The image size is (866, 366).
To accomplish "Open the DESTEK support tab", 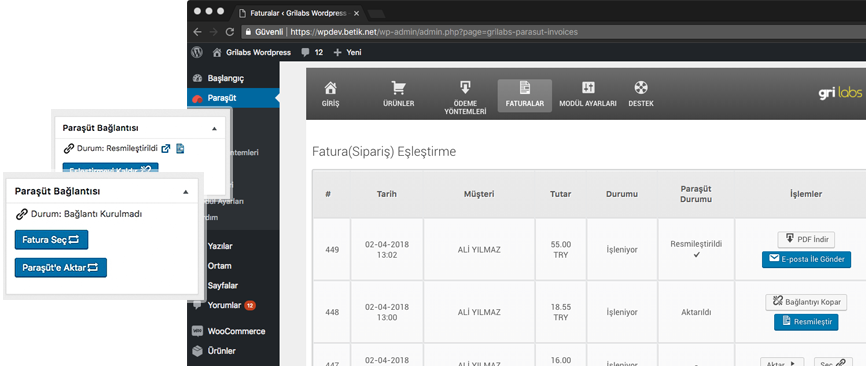I will click(641, 95).
